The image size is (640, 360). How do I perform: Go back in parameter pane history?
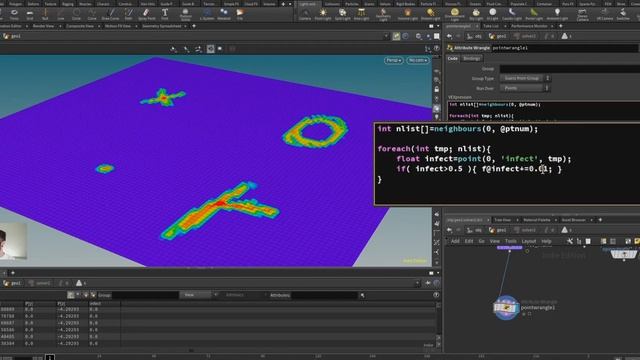tap(449, 36)
